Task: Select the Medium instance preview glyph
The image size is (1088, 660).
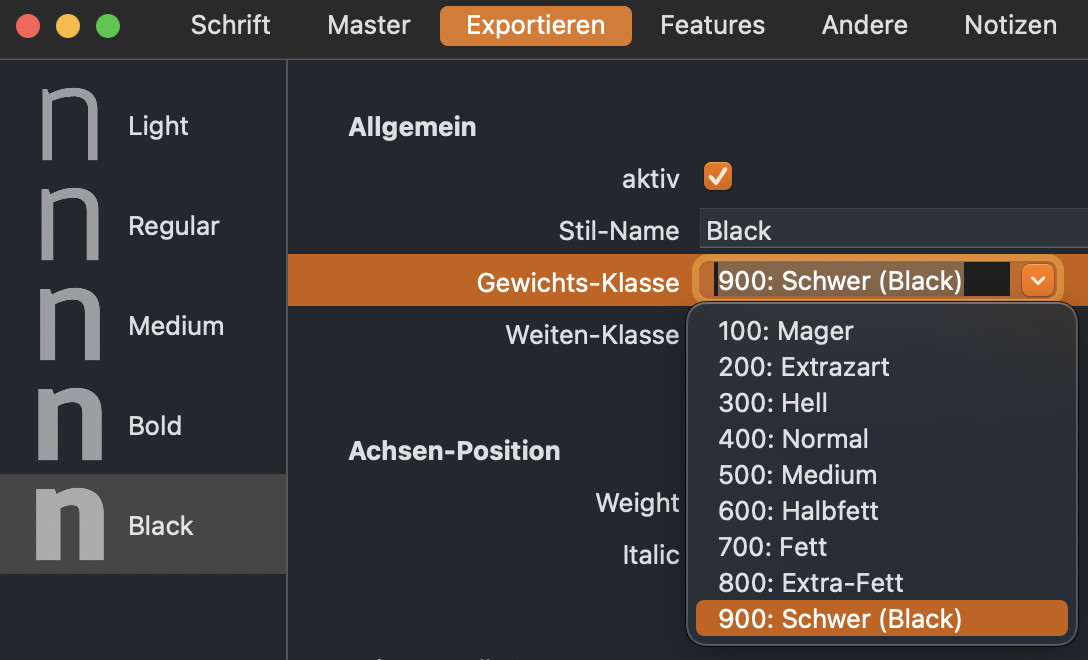Action: 69,325
